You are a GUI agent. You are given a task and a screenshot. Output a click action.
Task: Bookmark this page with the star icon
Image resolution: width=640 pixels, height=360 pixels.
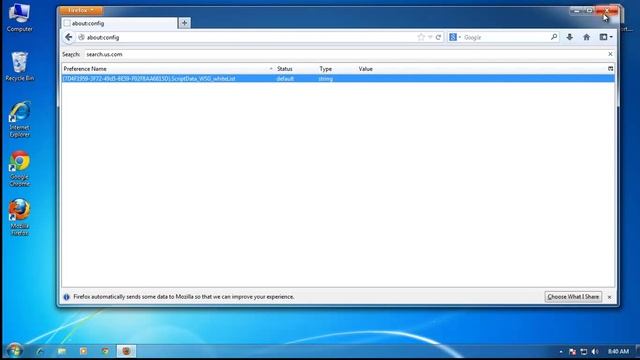pos(421,37)
